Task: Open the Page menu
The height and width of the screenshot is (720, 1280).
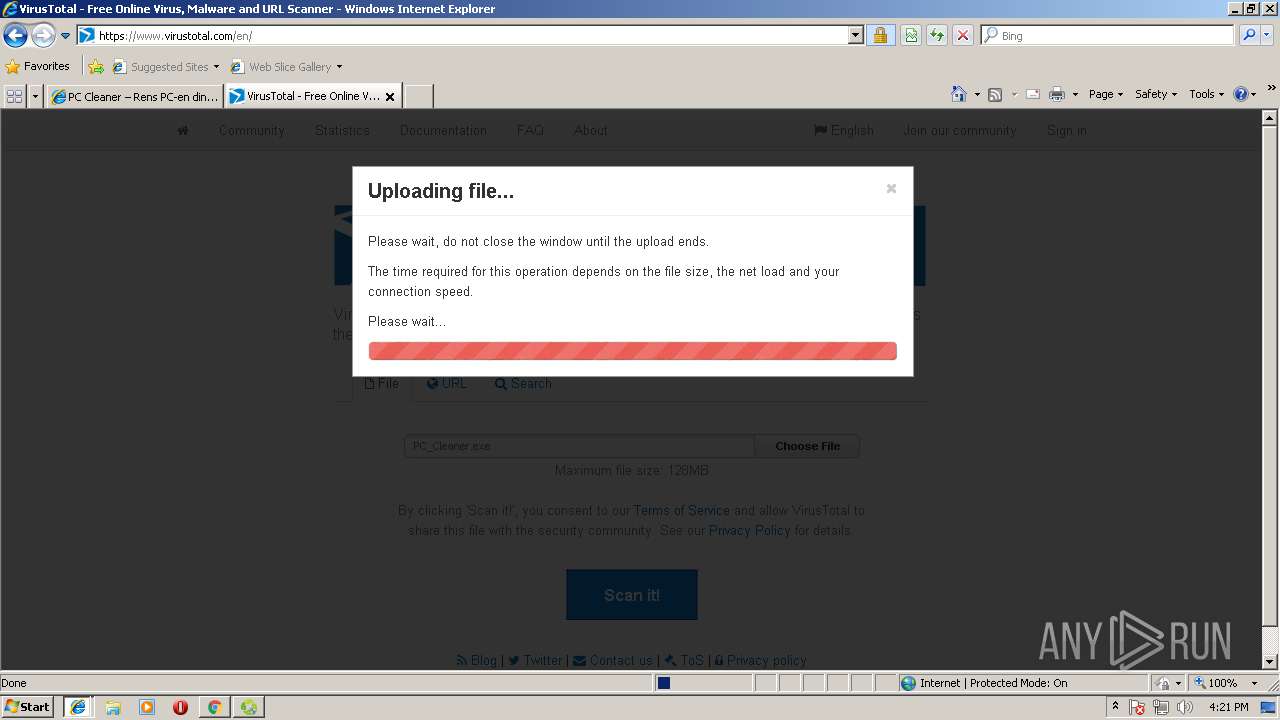Action: [x=1106, y=94]
